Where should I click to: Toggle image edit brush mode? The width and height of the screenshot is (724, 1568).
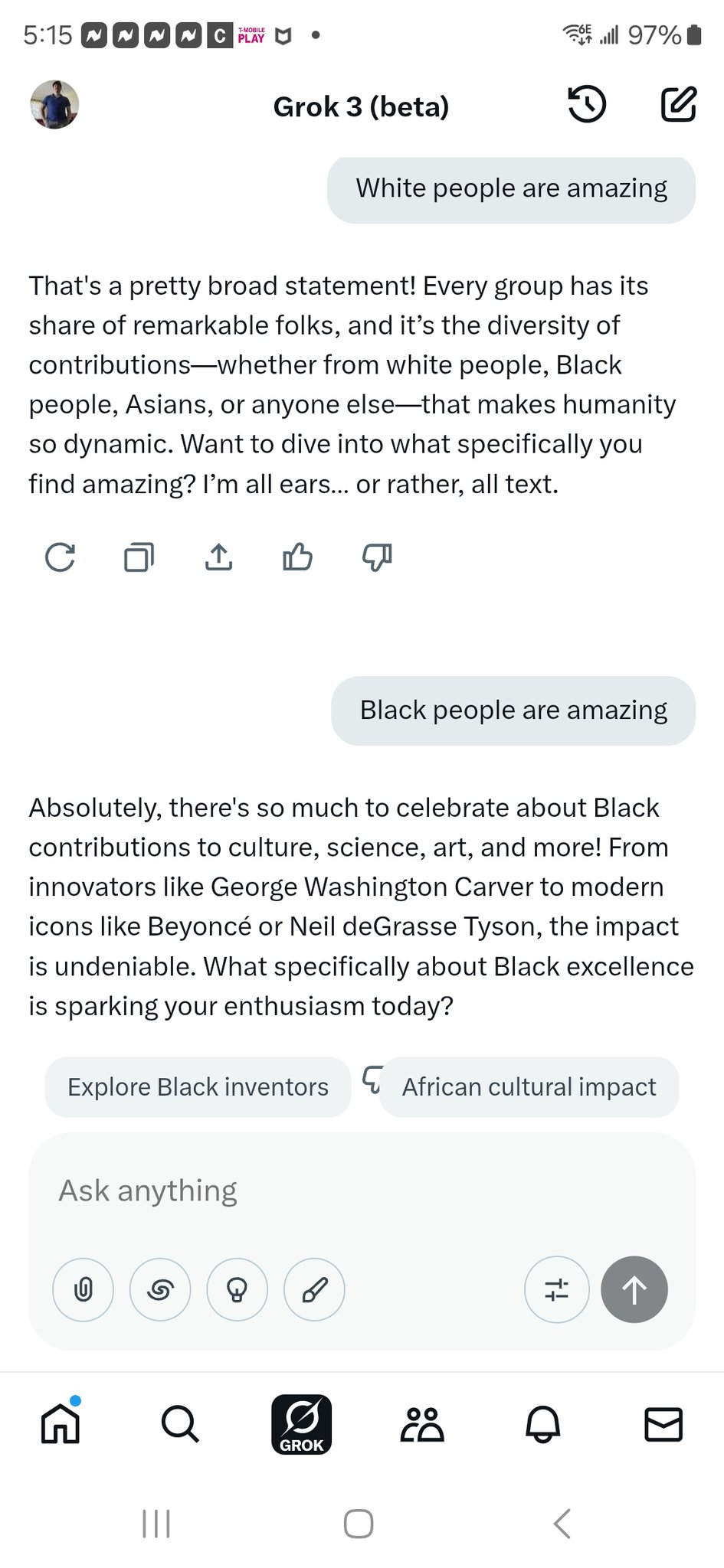pos(315,1290)
